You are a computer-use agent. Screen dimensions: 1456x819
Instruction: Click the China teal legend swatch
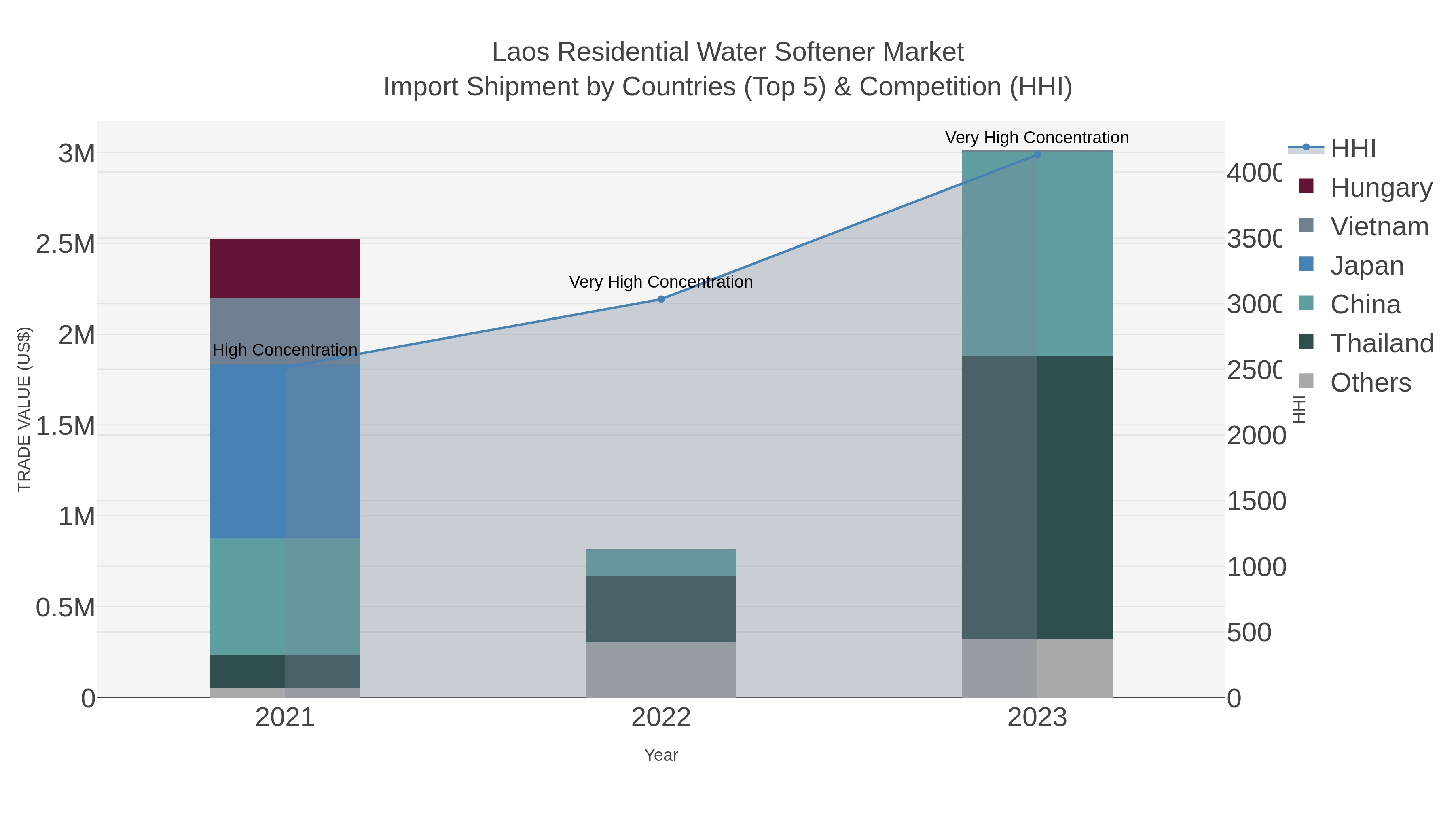point(1306,303)
